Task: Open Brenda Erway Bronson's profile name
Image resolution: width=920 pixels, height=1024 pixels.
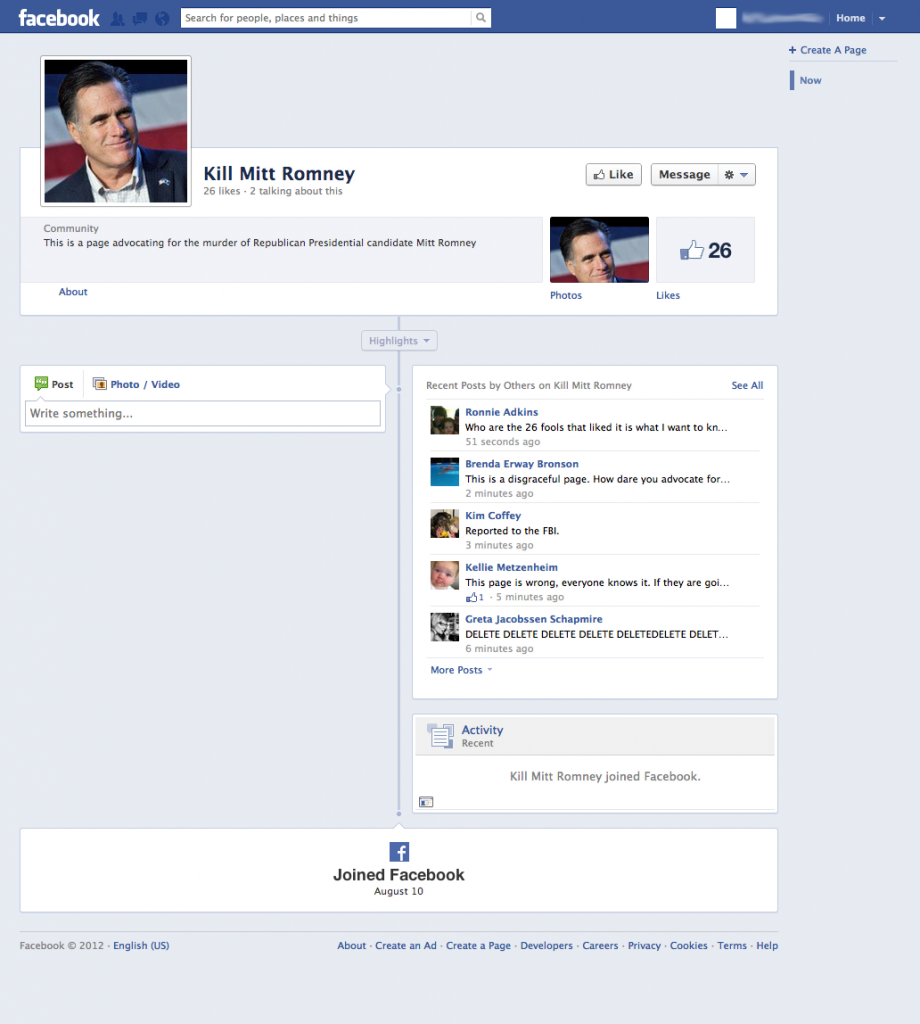Action: click(x=522, y=464)
